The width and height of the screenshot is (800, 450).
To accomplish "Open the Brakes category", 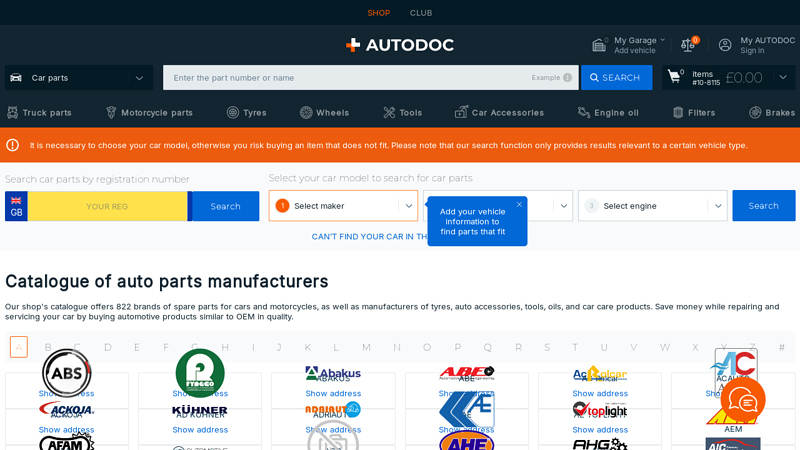I will tap(772, 113).
